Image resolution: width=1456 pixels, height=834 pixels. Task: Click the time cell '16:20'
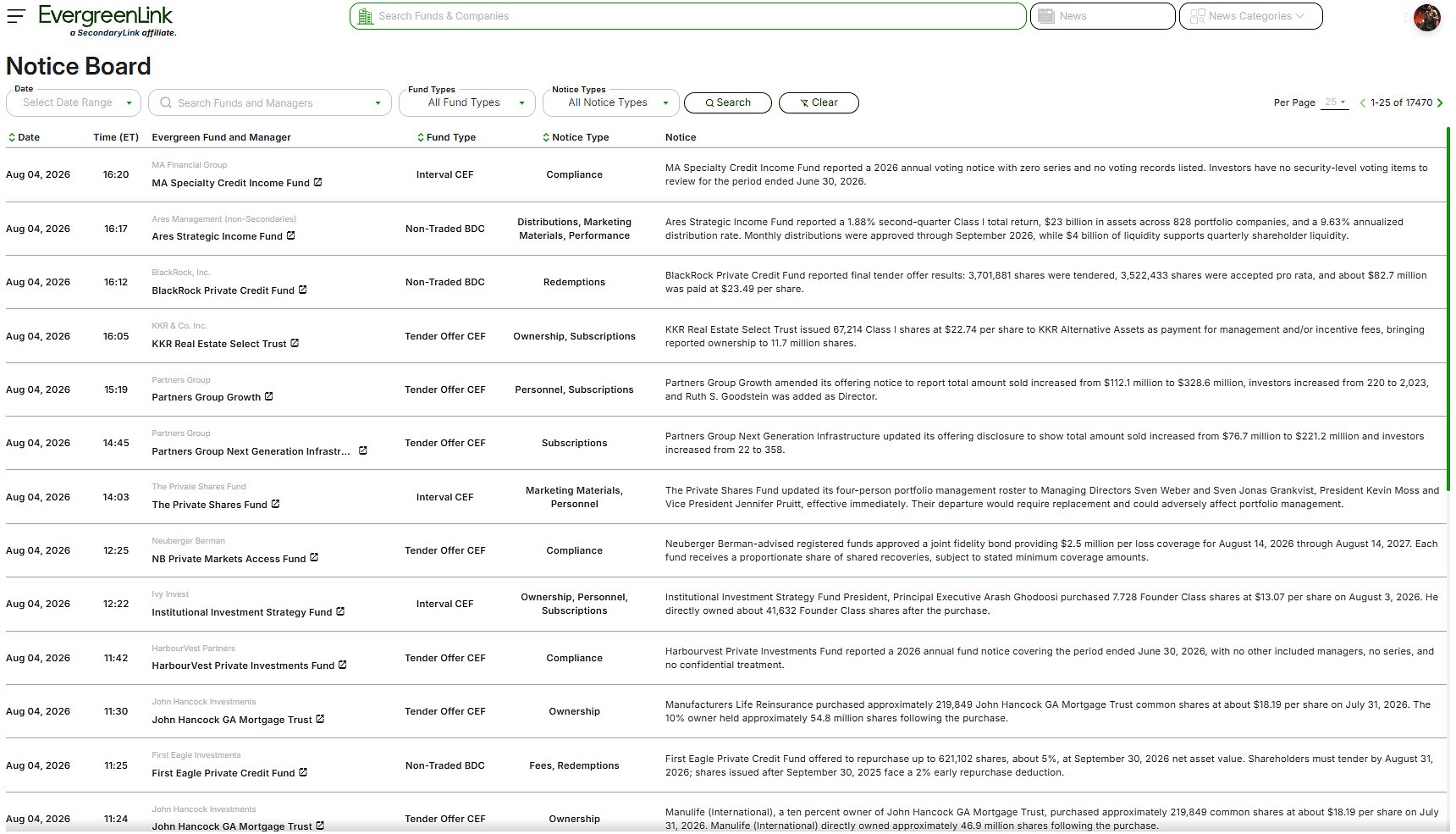click(x=116, y=174)
